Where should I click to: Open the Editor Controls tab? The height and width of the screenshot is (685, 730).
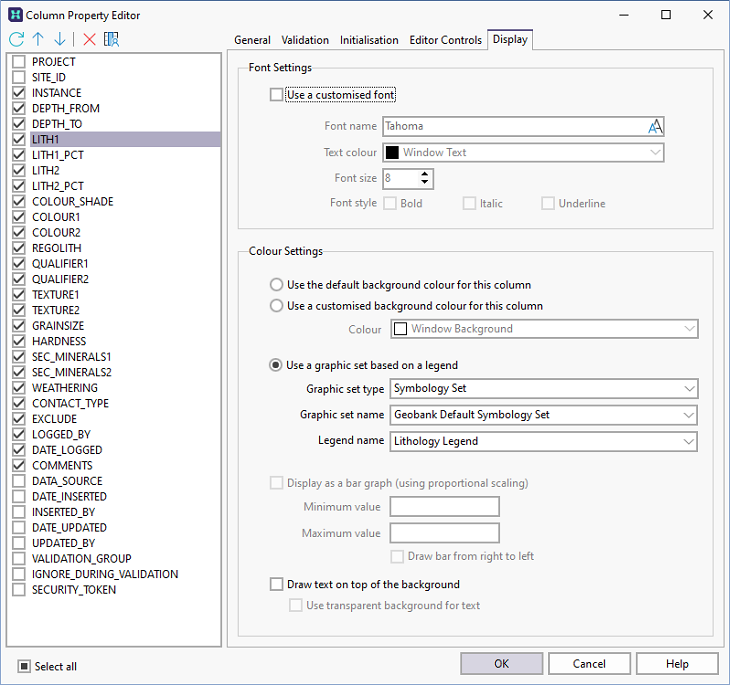pos(445,40)
